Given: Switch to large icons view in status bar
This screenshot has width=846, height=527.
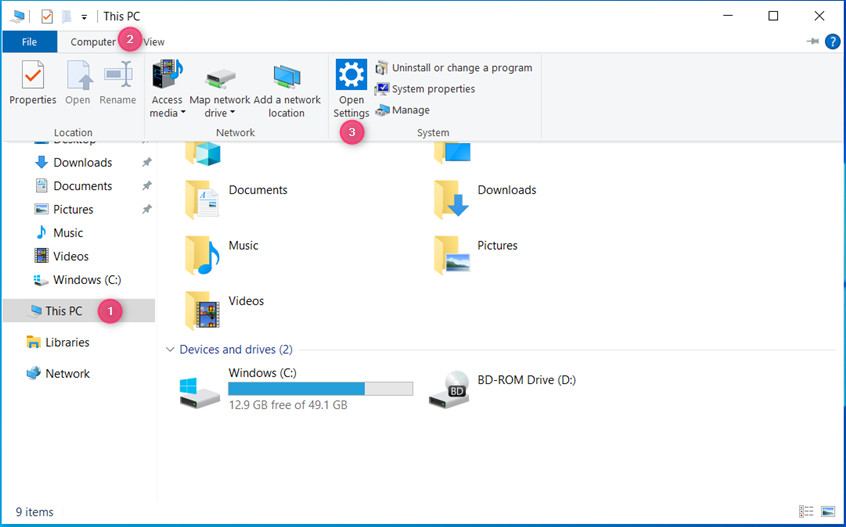Looking at the screenshot, I should [828, 511].
